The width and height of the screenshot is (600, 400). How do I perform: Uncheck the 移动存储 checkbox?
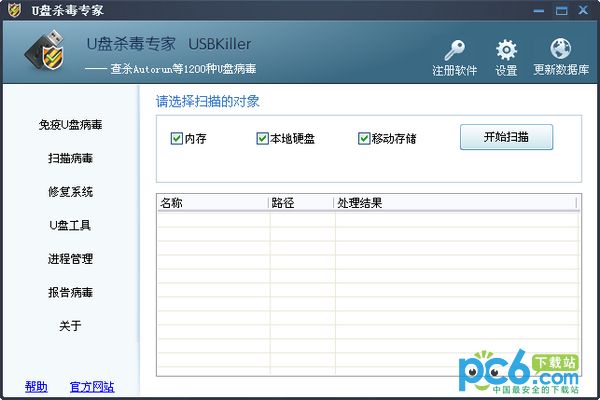click(364, 138)
